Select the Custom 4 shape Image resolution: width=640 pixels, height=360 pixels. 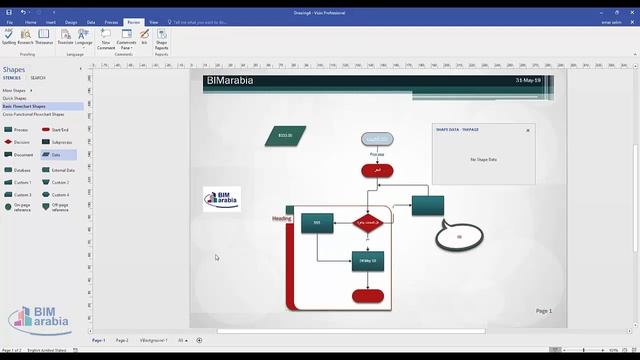tap(56, 195)
